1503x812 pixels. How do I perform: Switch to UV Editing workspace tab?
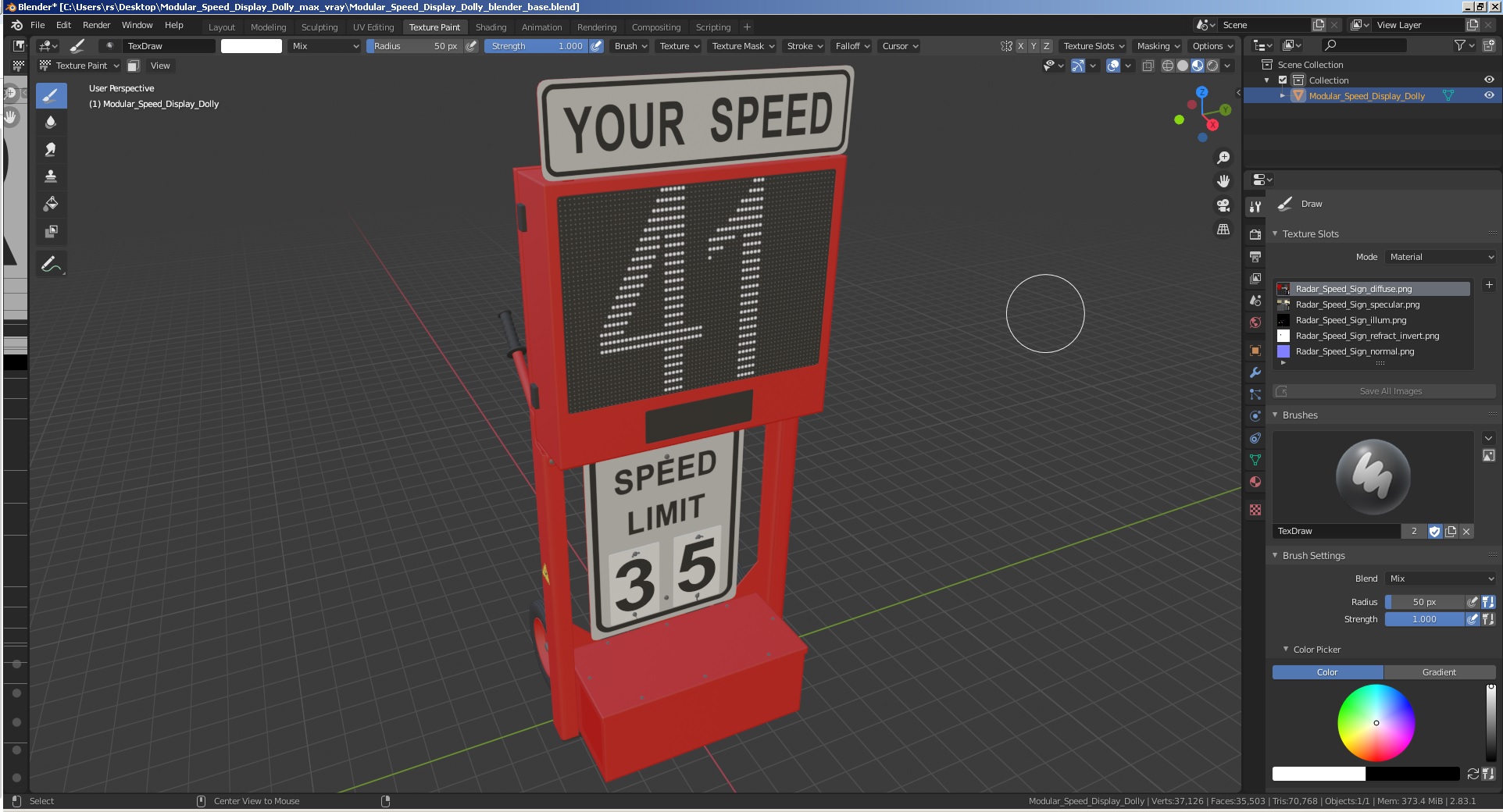373,27
